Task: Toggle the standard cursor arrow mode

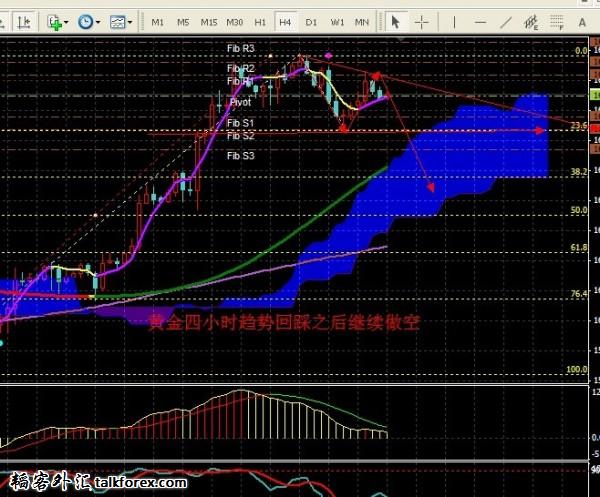Action: tap(397, 21)
